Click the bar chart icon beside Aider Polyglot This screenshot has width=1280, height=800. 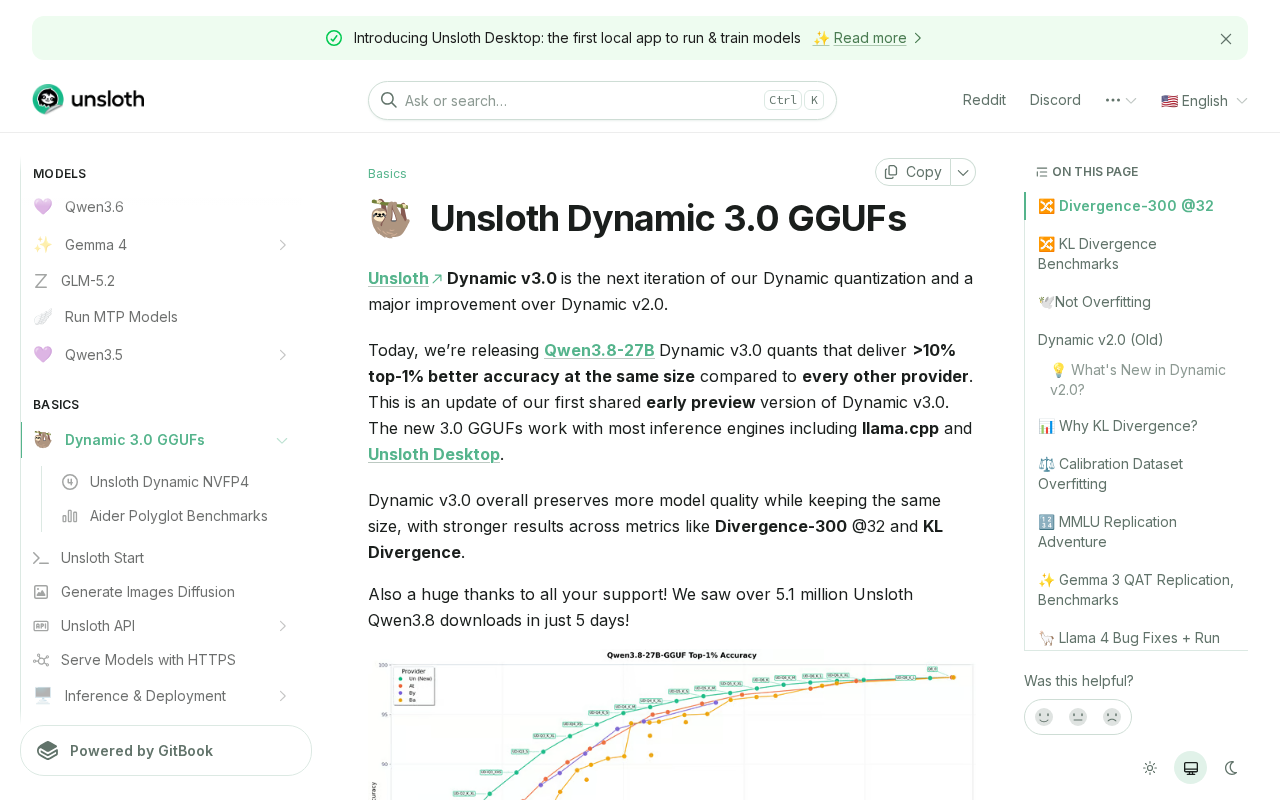coord(70,516)
